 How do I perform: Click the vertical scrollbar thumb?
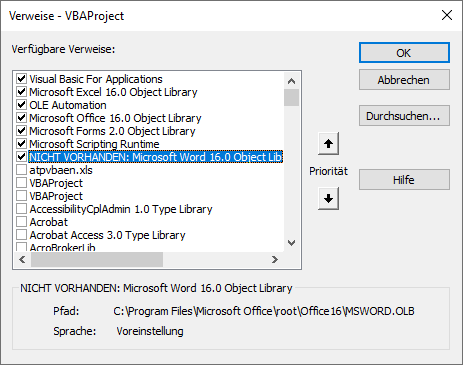coord(291,97)
